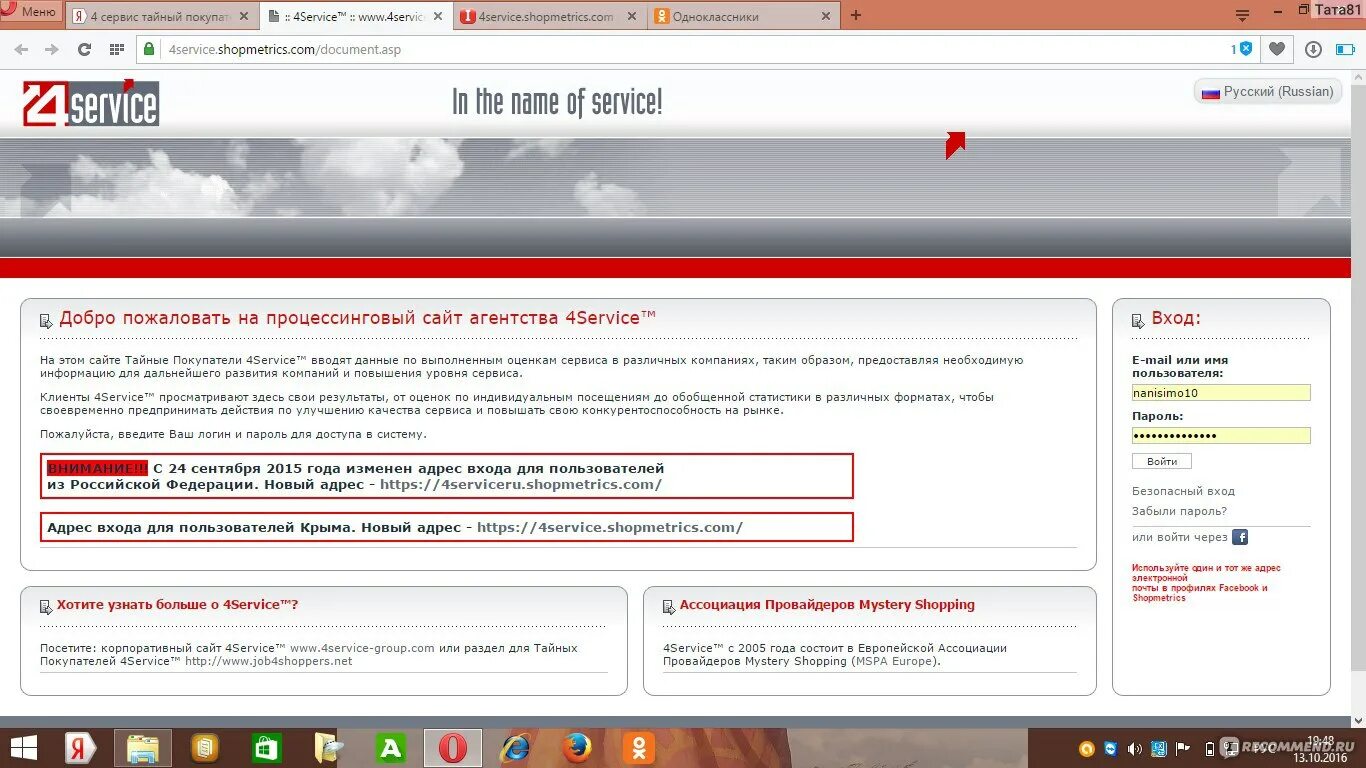The height and width of the screenshot is (768, 1366).
Task: Close the '4 сервис тайный покупатель' tab
Action: [x=243, y=16]
